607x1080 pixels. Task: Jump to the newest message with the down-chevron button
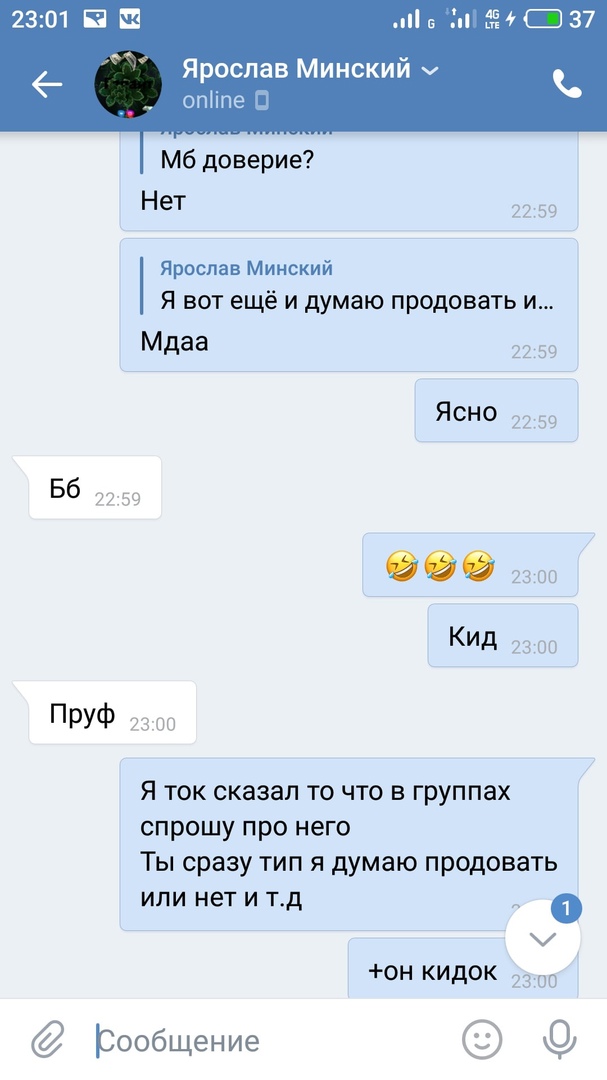tap(543, 939)
